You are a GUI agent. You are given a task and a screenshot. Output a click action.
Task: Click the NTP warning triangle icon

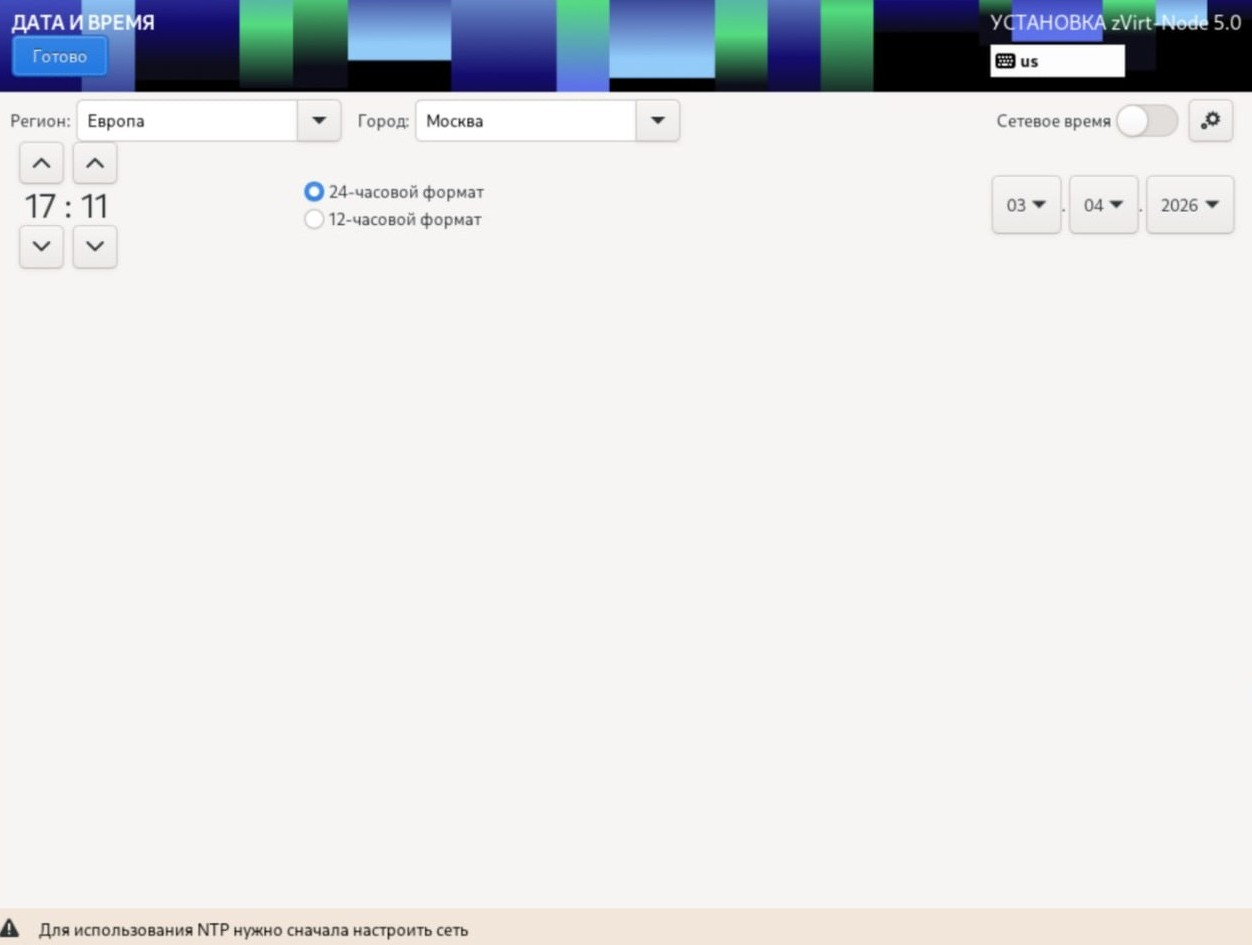point(10,928)
